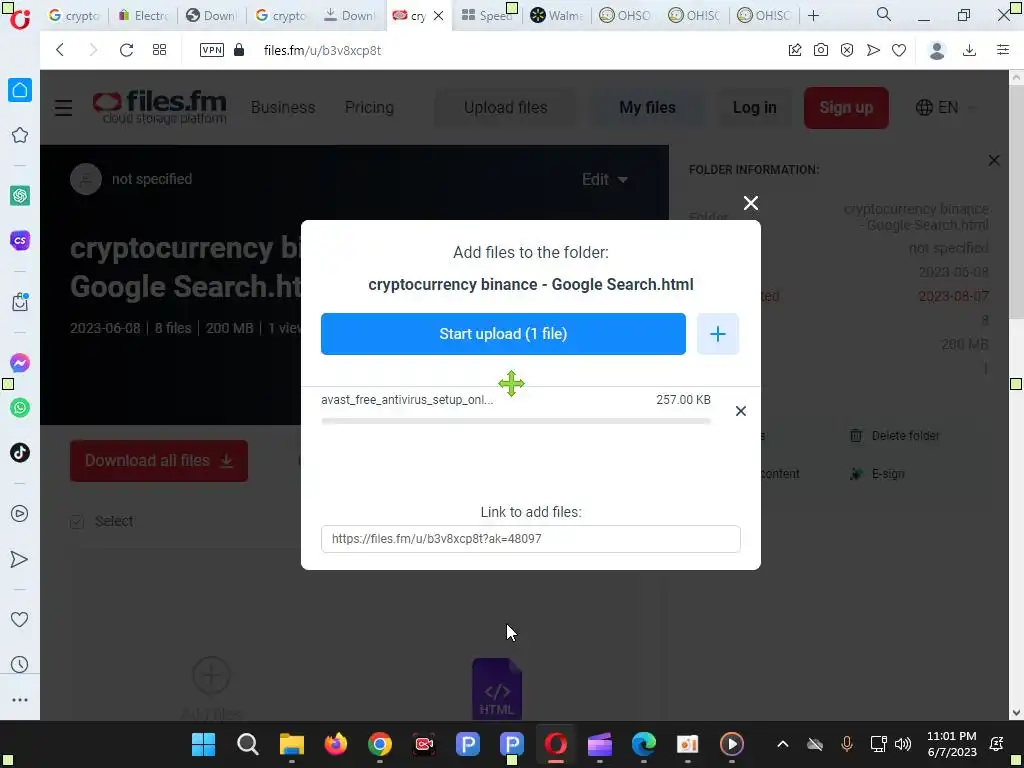
Task: Click the files.fm address bar URL
Action: pos(323,50)
